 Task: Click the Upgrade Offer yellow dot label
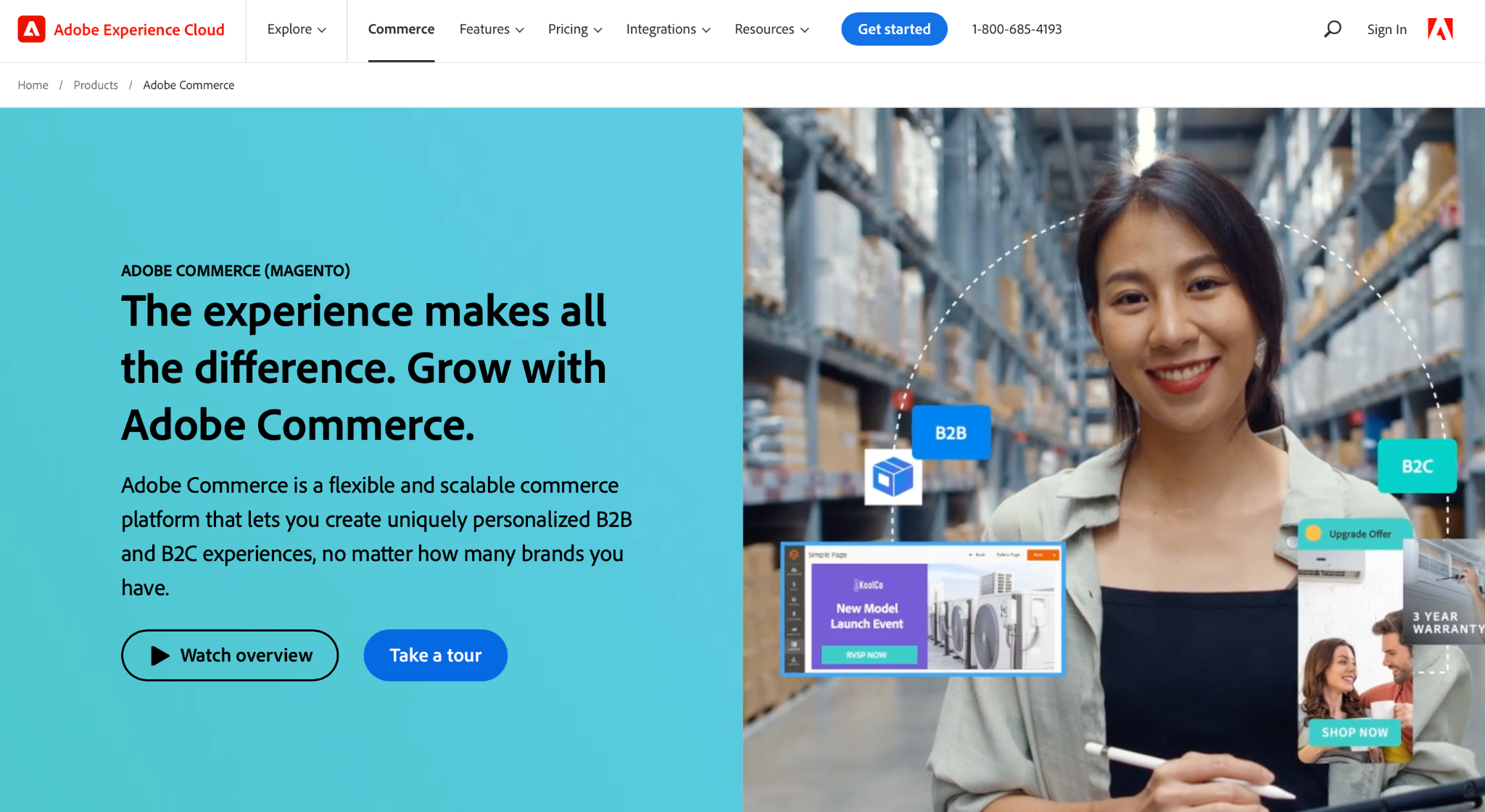(x=1352, y=534)
